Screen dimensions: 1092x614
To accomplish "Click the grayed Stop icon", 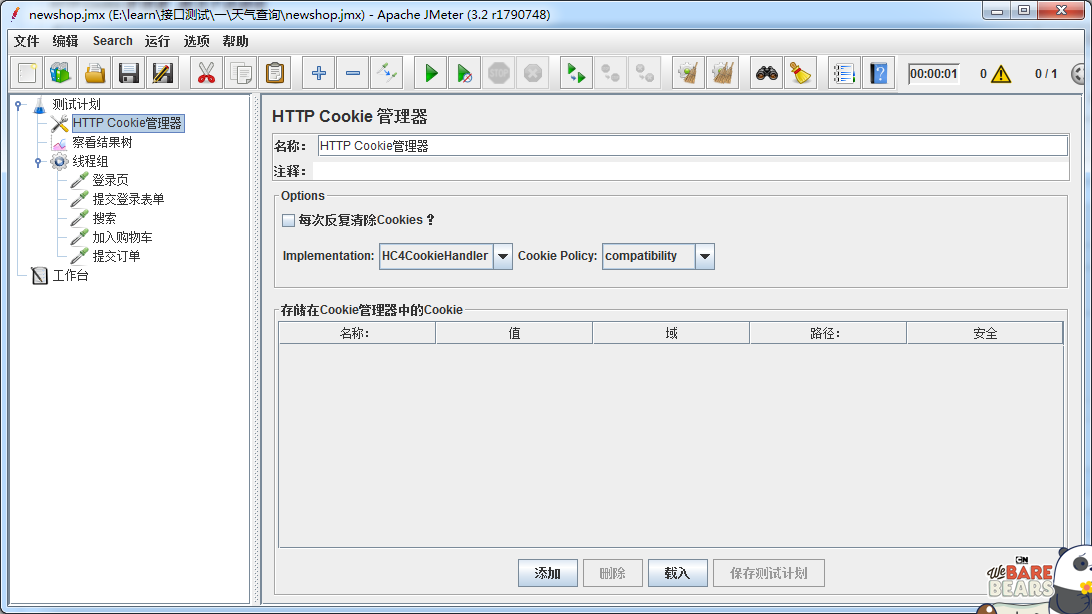I will (499, 73).
